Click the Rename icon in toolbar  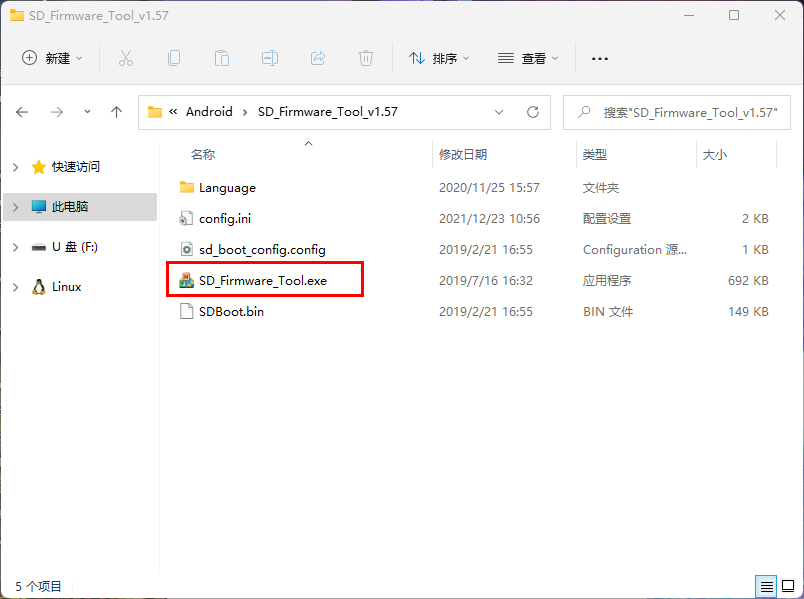[270, 58]
